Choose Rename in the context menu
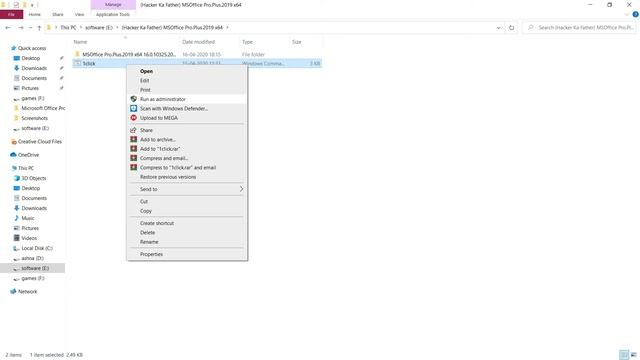The height and width of the screenshot is (360, 640). (x=187, y=242)
